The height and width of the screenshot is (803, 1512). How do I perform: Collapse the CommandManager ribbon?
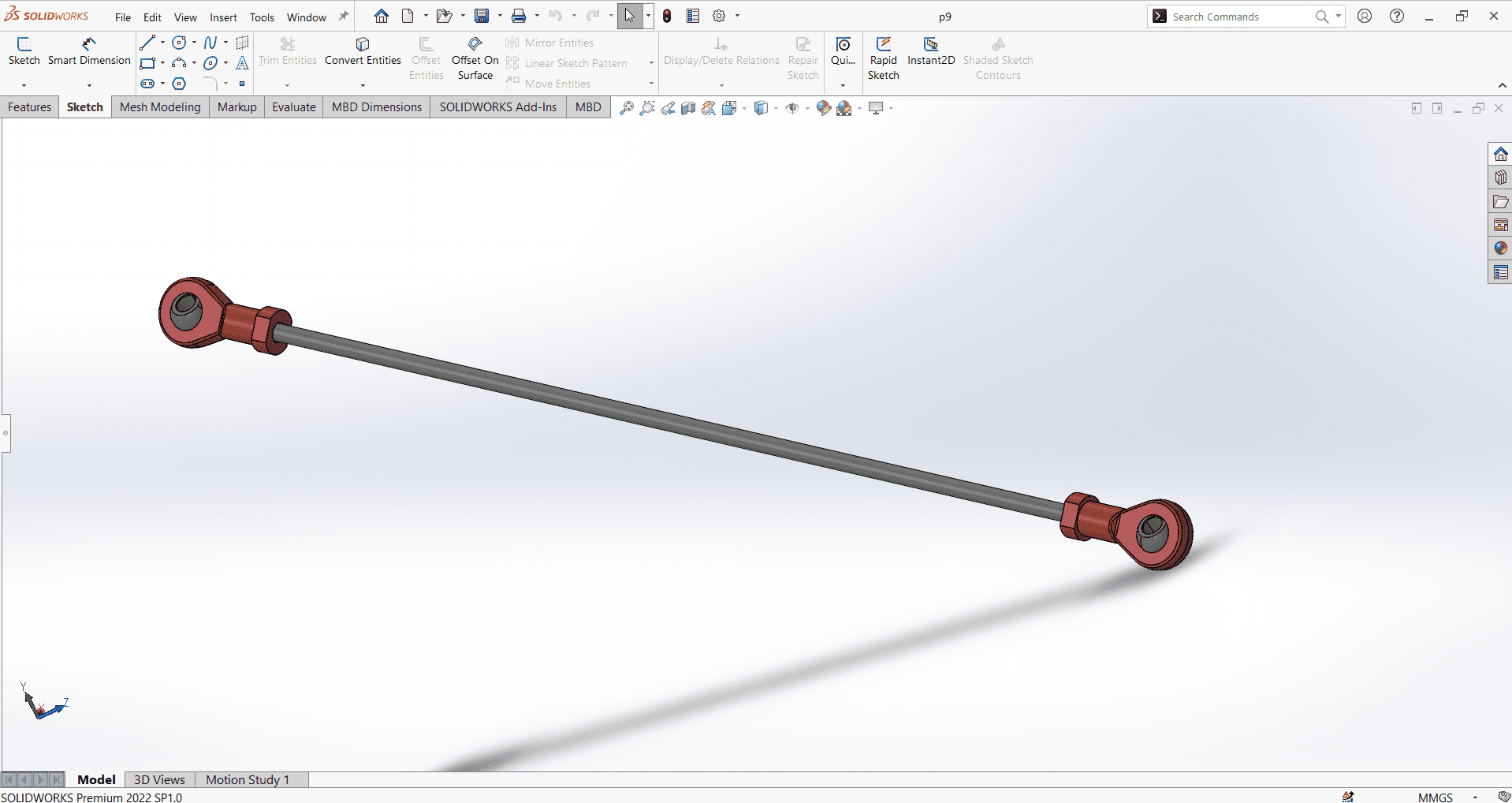click(1502, 85)
